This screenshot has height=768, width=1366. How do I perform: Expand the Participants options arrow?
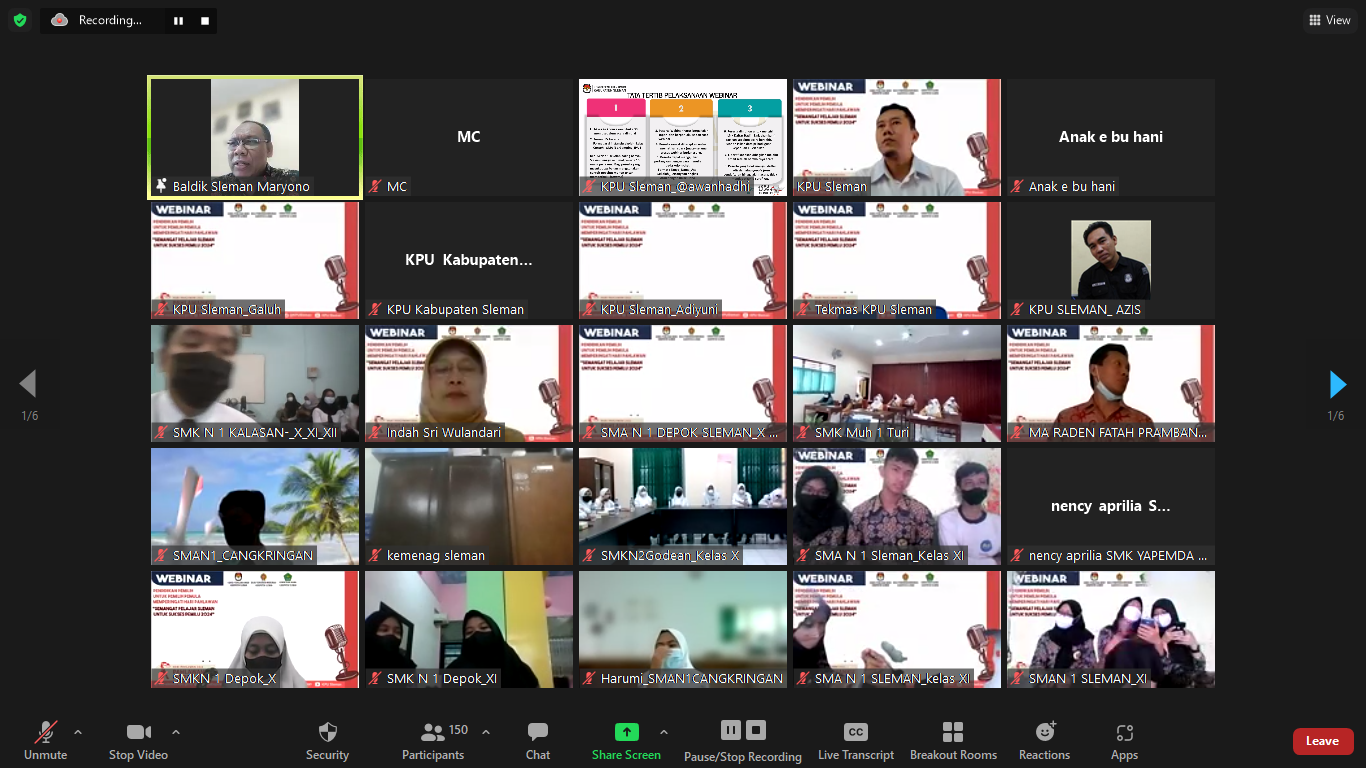487,731
